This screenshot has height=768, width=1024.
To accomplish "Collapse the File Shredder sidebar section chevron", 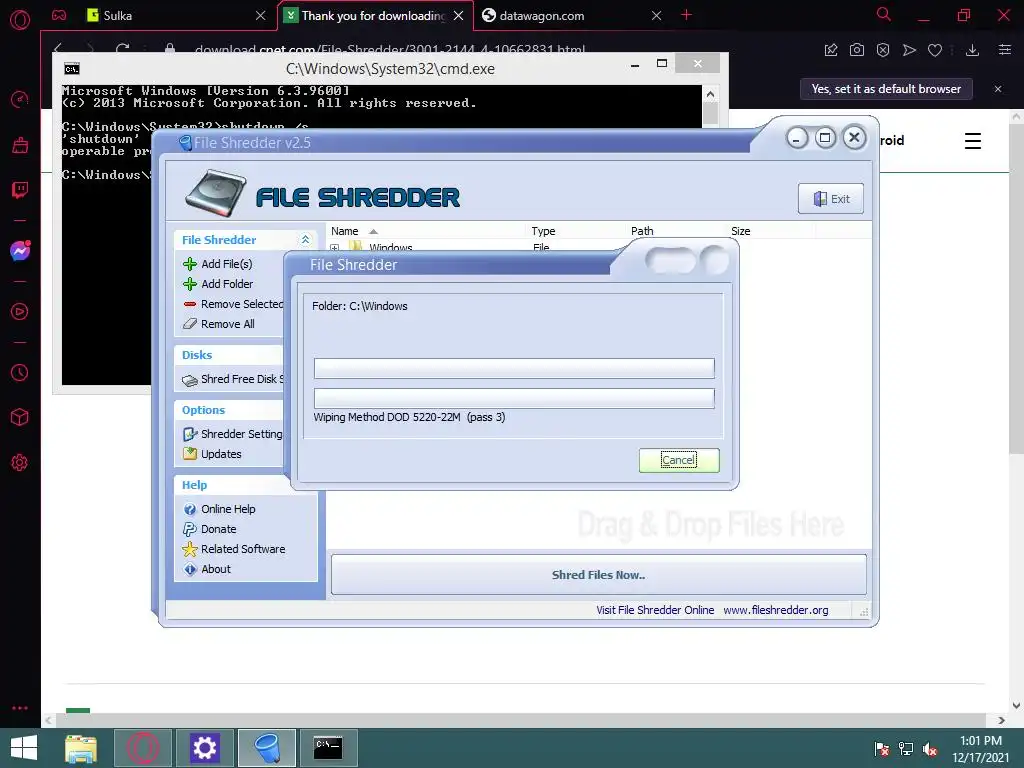I will point(305,240).
